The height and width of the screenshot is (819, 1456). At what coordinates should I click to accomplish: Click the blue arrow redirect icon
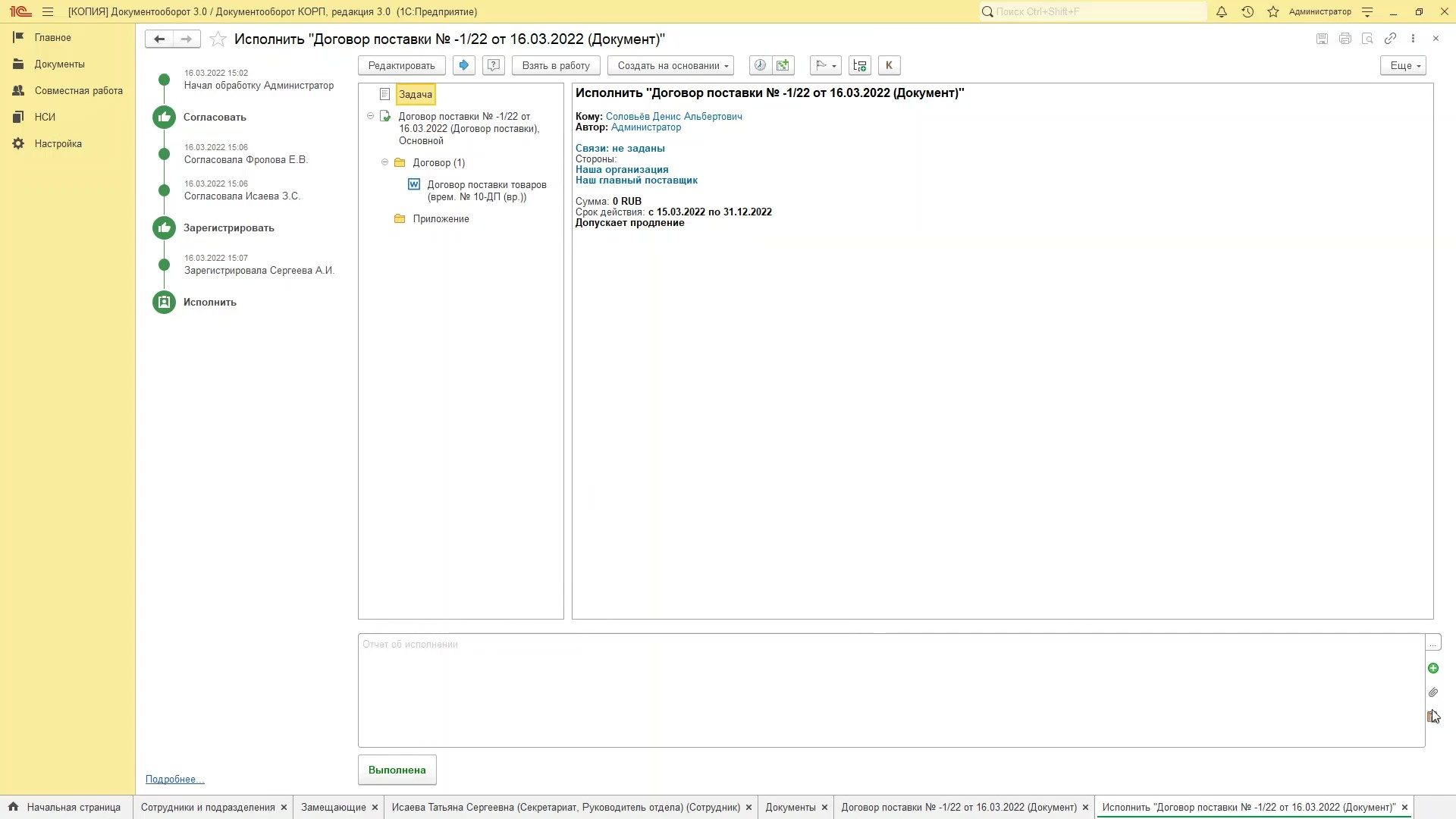click(464, 65)
